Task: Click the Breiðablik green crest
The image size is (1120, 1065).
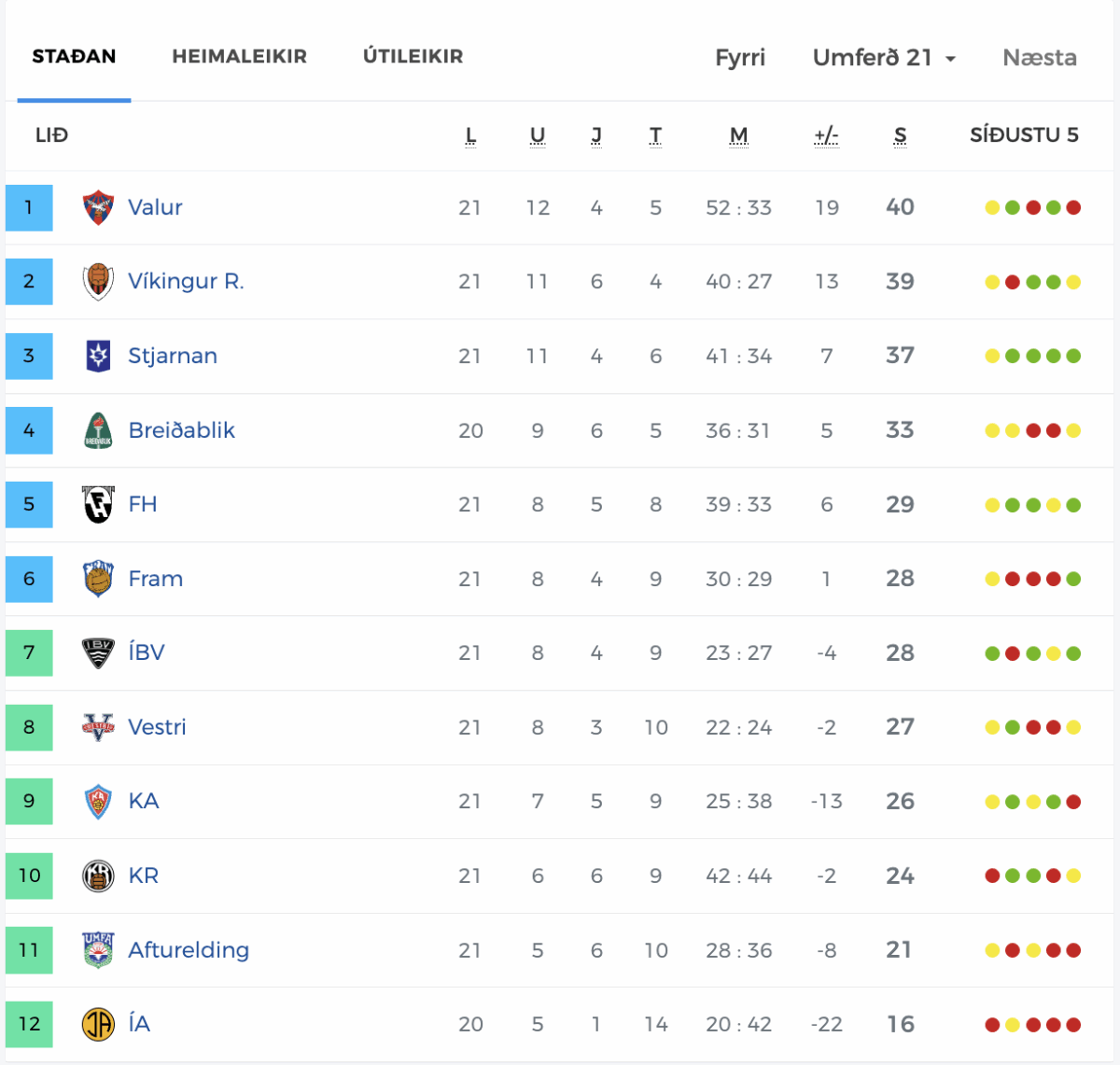Action: (98, 430)
